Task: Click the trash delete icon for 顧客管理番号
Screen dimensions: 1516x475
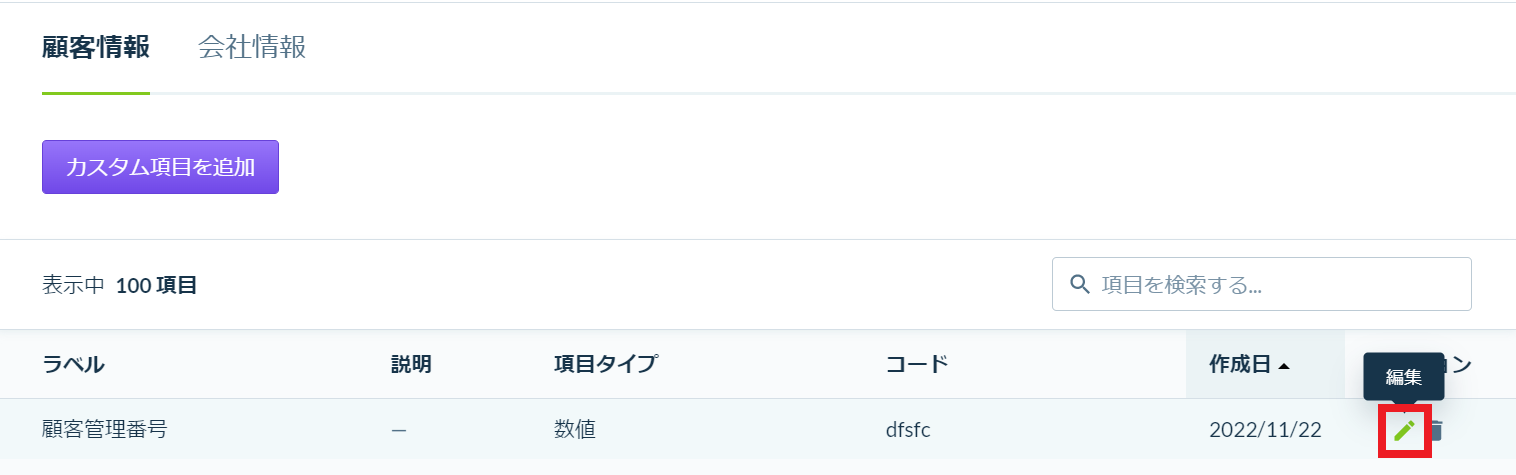Action: (1437, 431)
